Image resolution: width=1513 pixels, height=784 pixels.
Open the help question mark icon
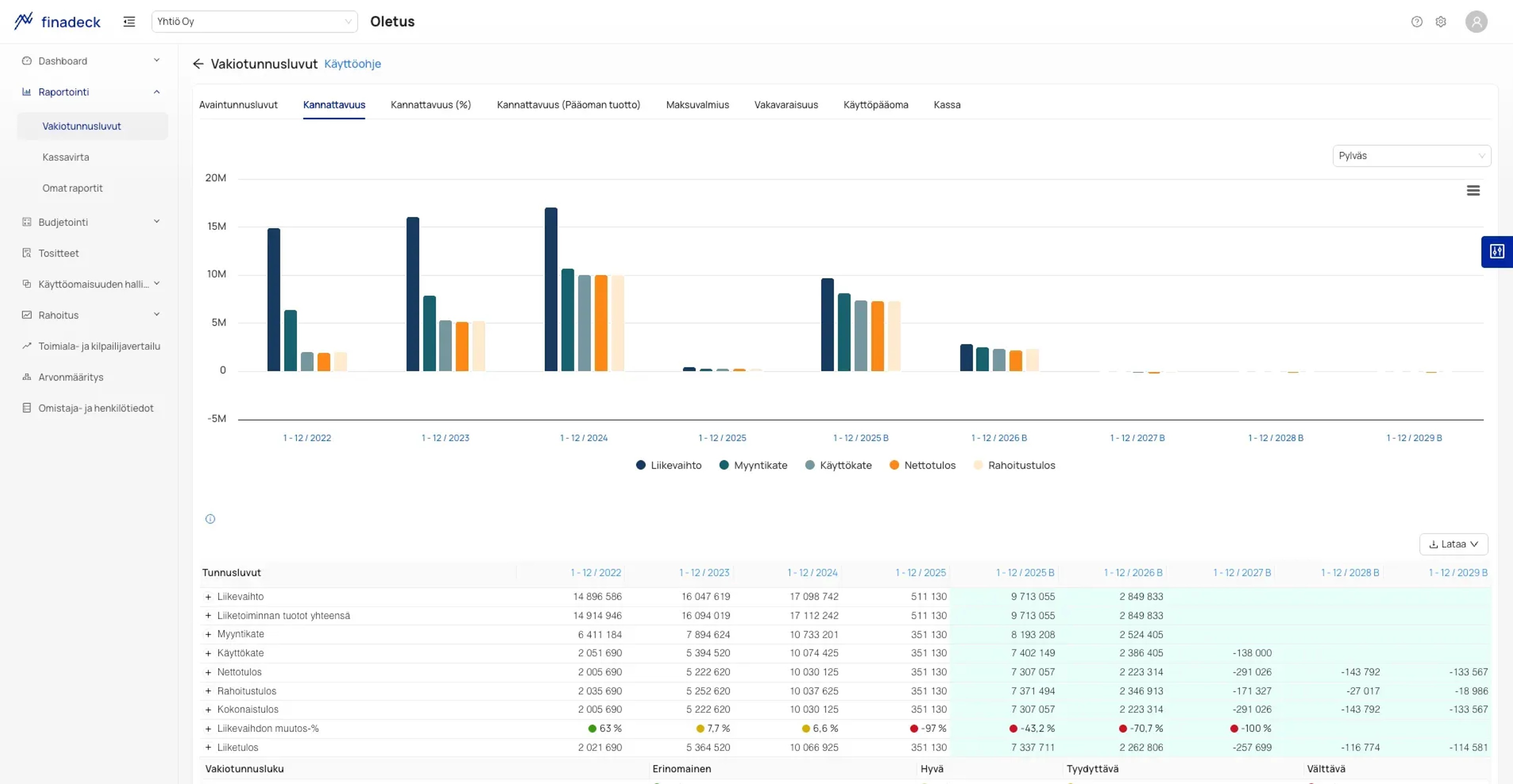coord(1417,22)
